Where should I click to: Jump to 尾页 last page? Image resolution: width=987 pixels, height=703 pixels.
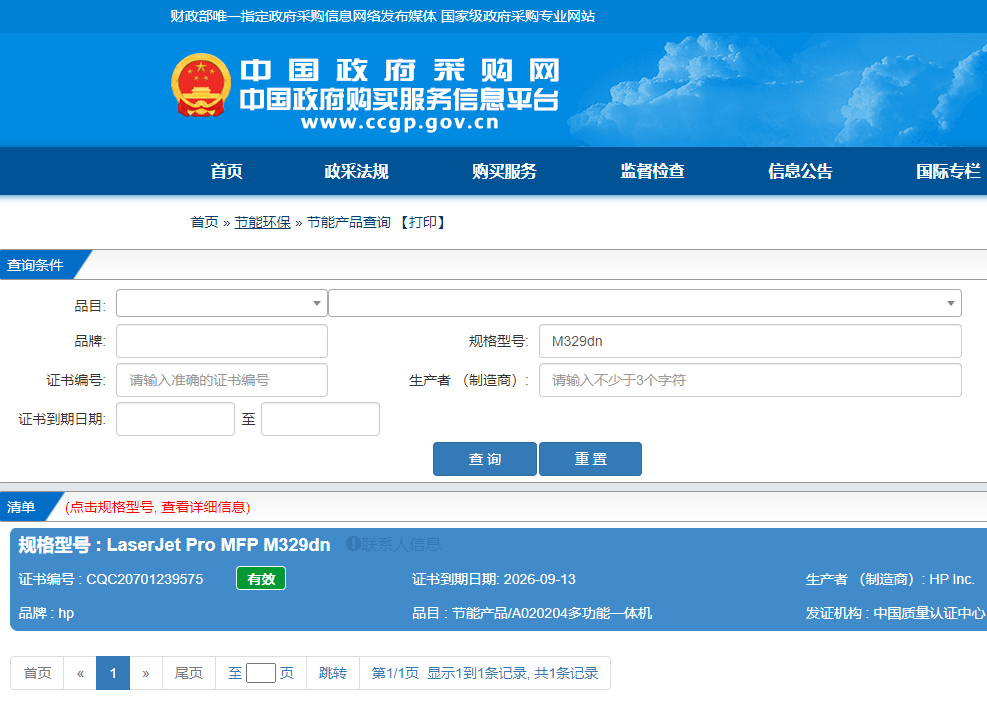pyautogui.click(x=189, y=673)
